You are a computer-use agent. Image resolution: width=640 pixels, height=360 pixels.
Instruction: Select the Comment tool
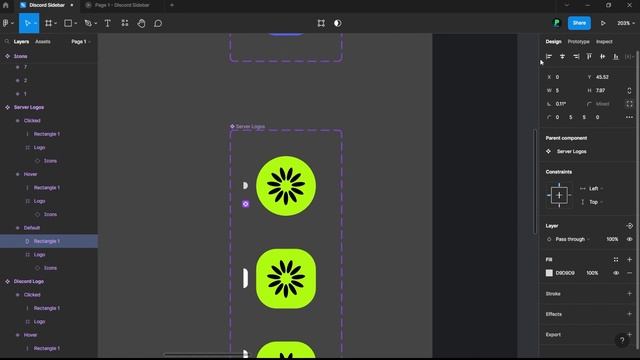(x=158, y=23)
